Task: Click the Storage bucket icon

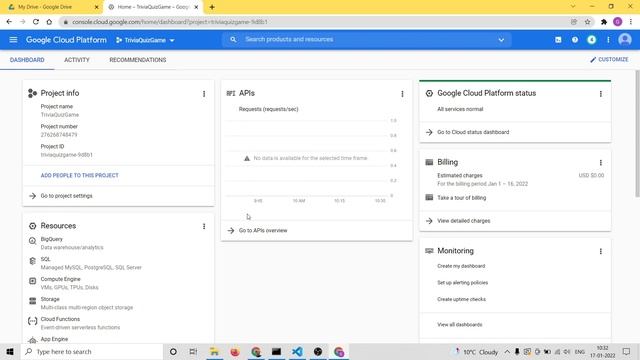Action: tap(33, 301)
